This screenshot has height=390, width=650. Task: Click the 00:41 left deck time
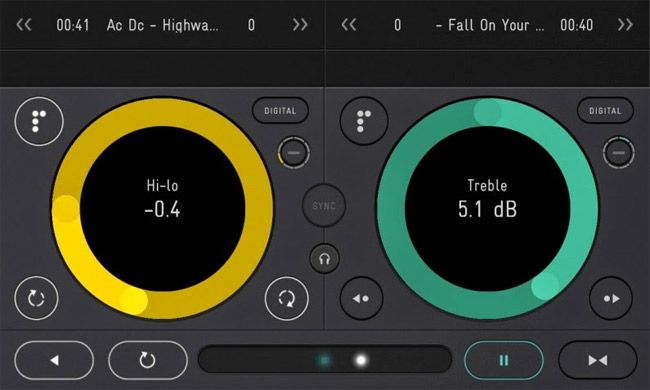pyautogui.click(x=73, y=25)
